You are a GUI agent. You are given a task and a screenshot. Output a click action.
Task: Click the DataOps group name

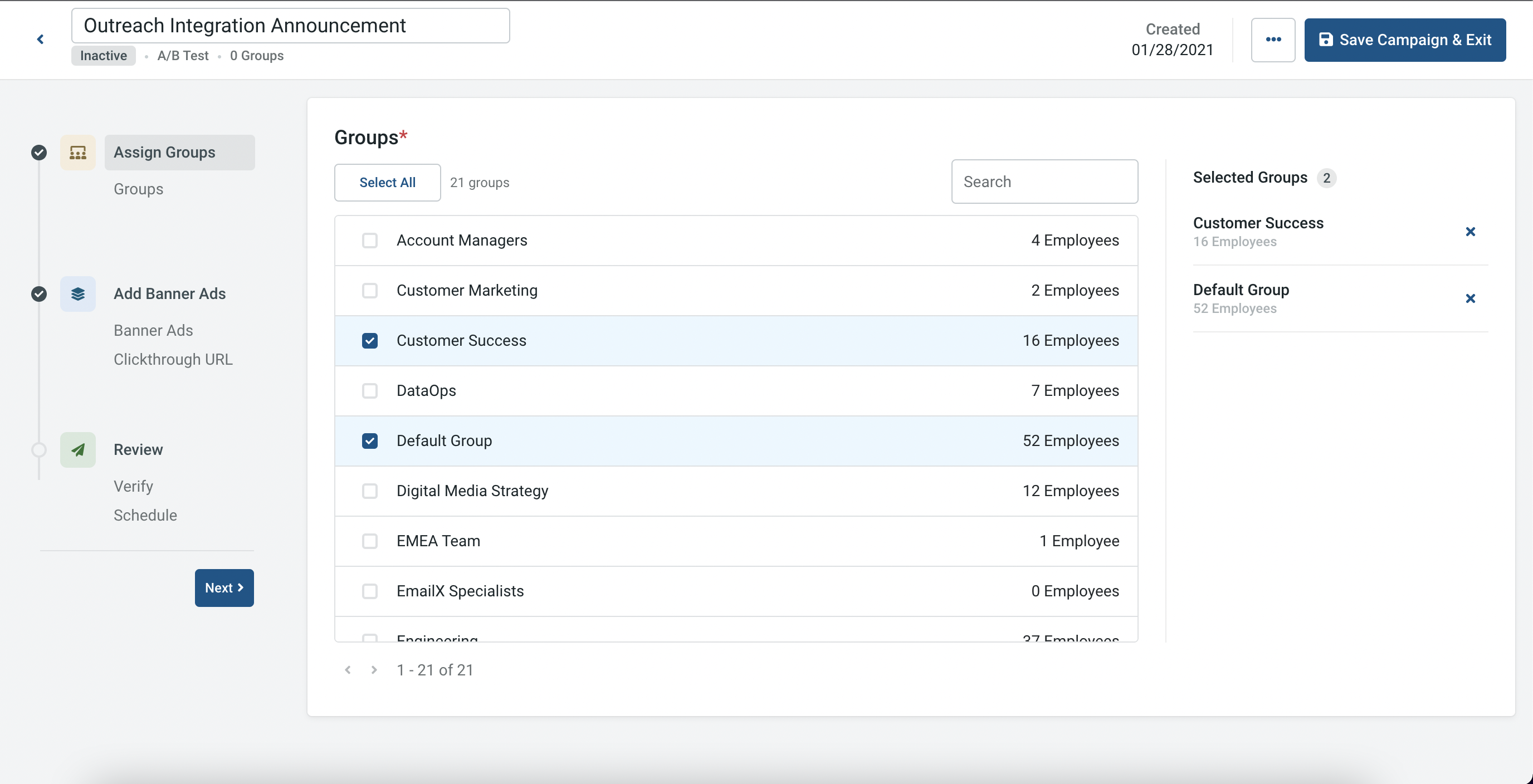[426, 391]
